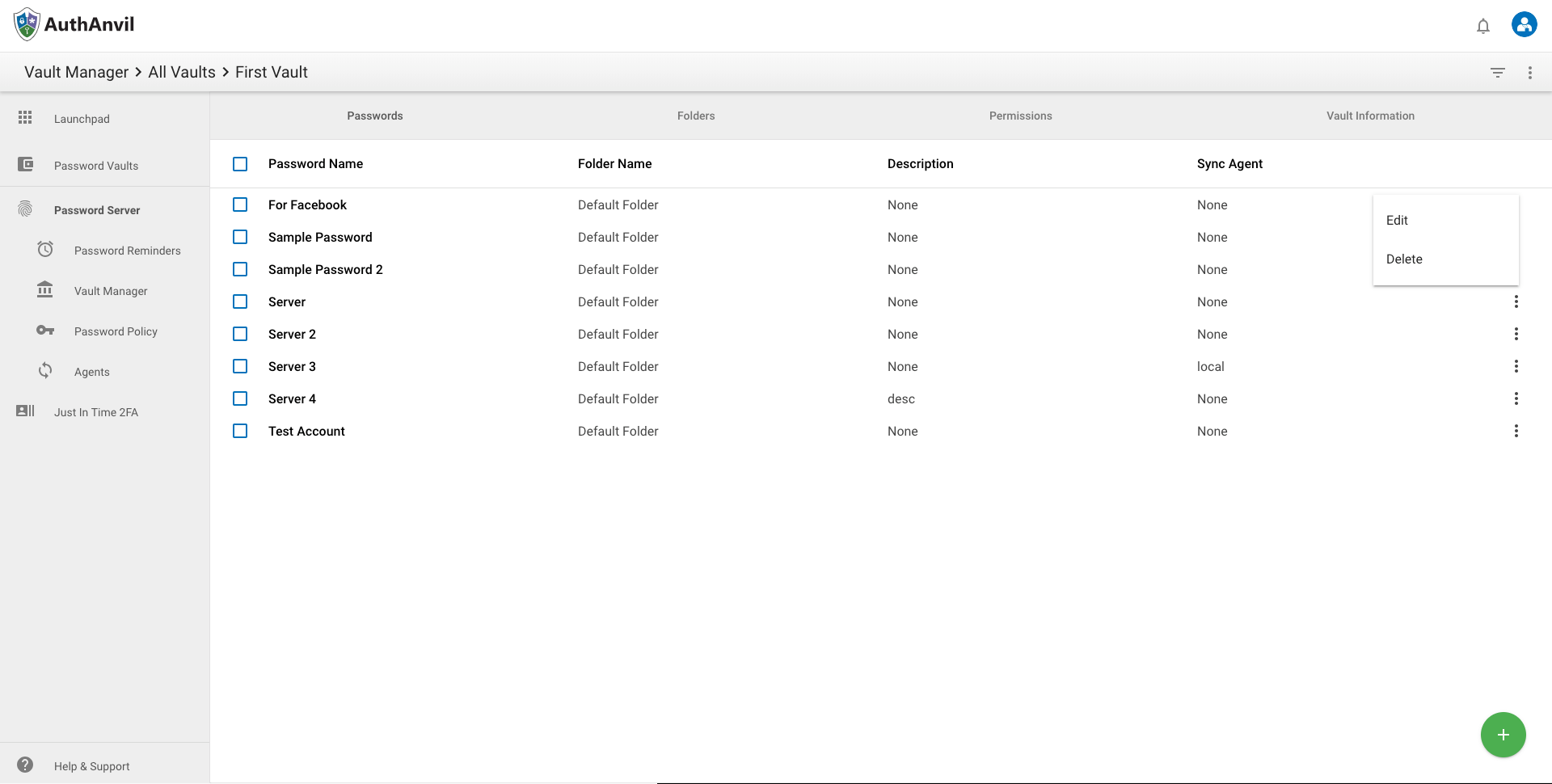Open Password Policy in the sidebar
The height and width of the screenshot is (784, 1552).
click(116, 331)
